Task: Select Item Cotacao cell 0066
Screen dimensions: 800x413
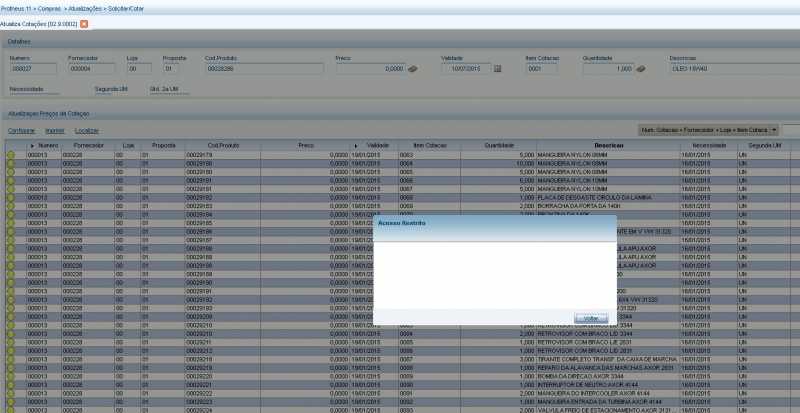Action: (x=430, y=180)
